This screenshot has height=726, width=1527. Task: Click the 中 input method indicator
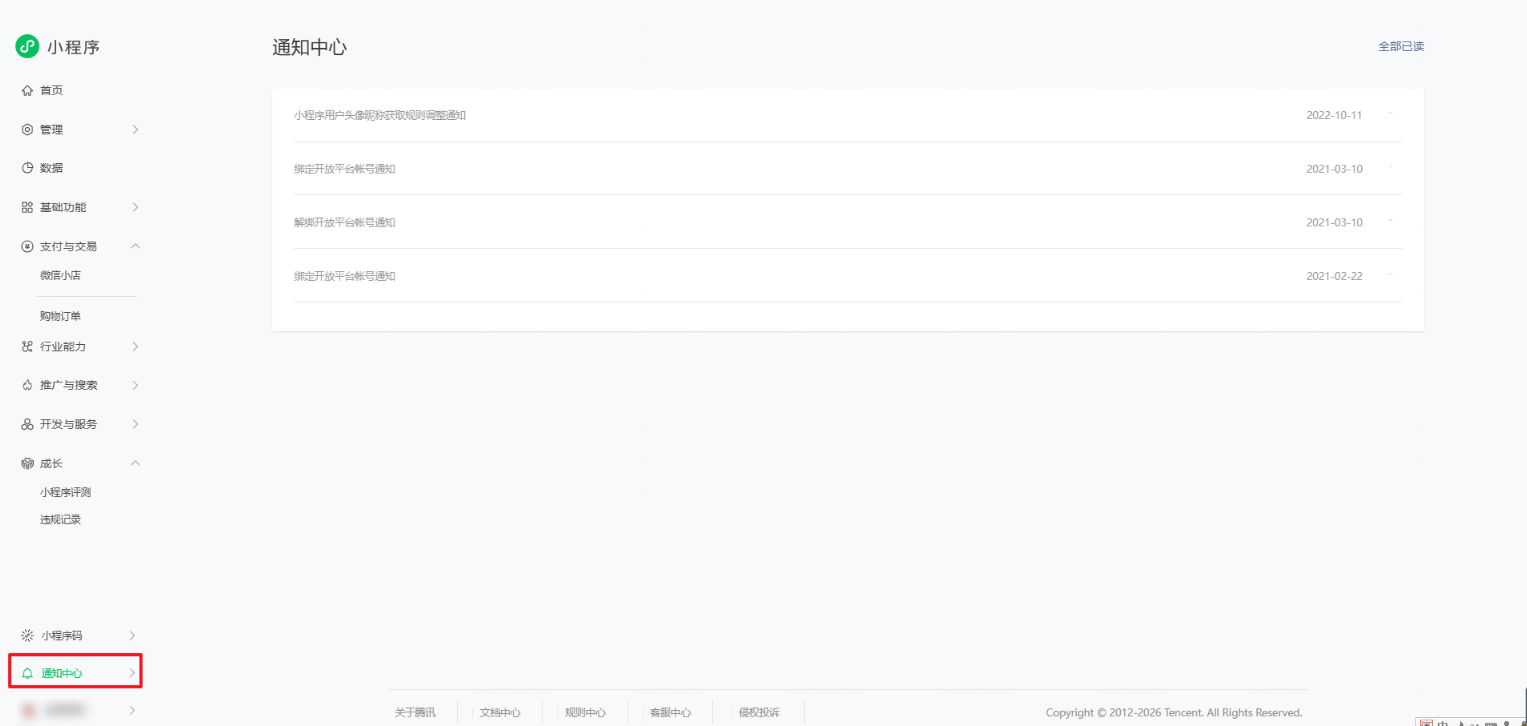[x=1443, y=722]
